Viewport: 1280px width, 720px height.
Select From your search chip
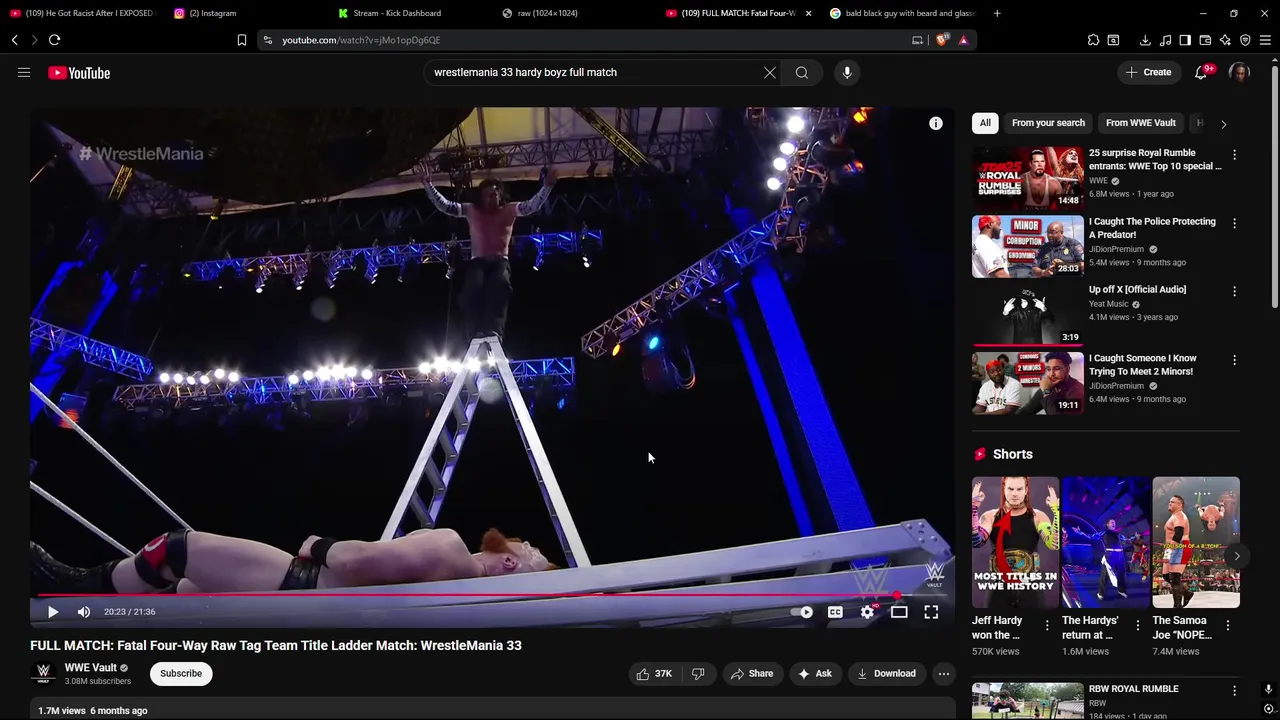(1048, 123)
